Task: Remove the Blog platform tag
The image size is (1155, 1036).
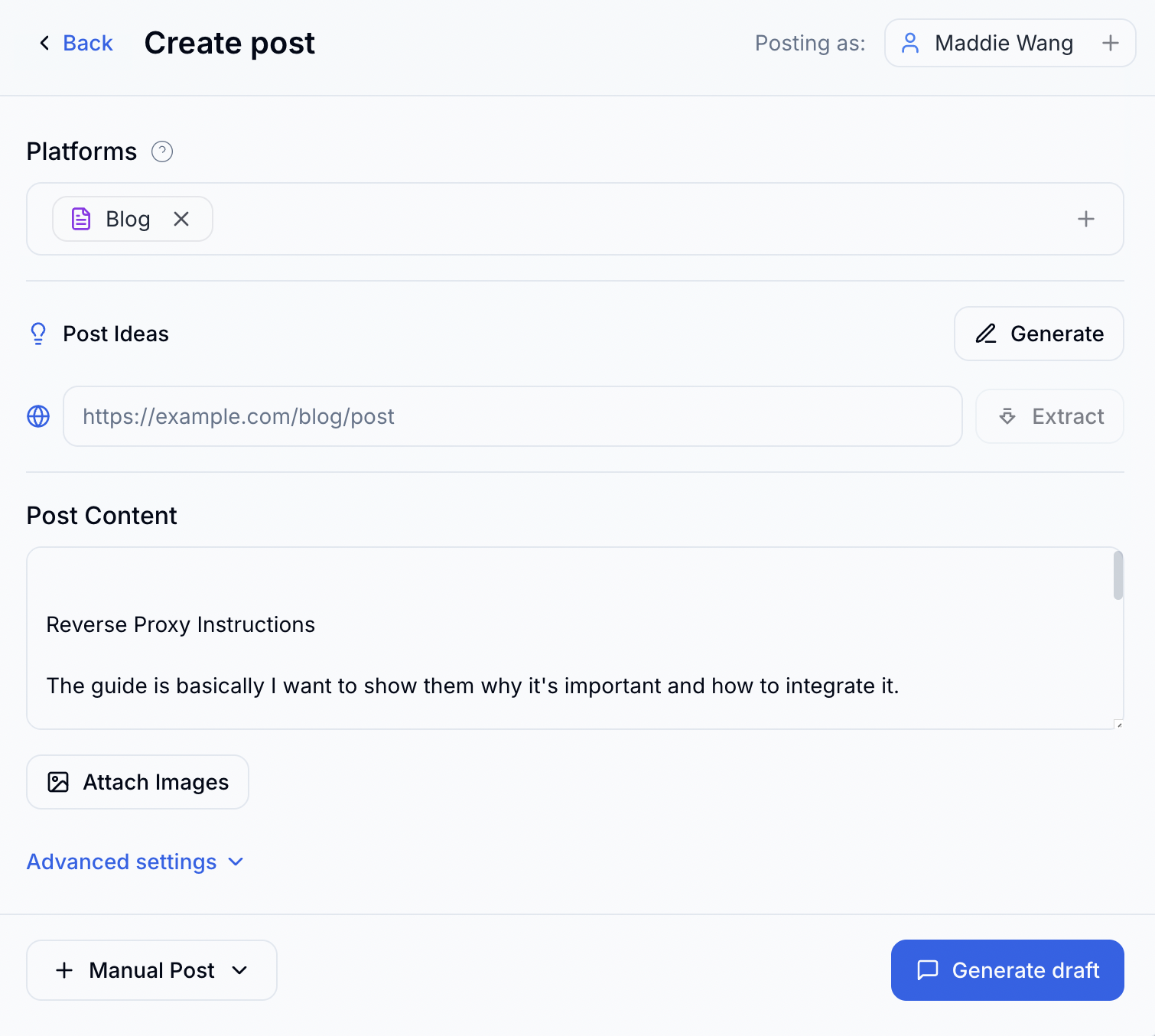Action: [x=181, y=219]
